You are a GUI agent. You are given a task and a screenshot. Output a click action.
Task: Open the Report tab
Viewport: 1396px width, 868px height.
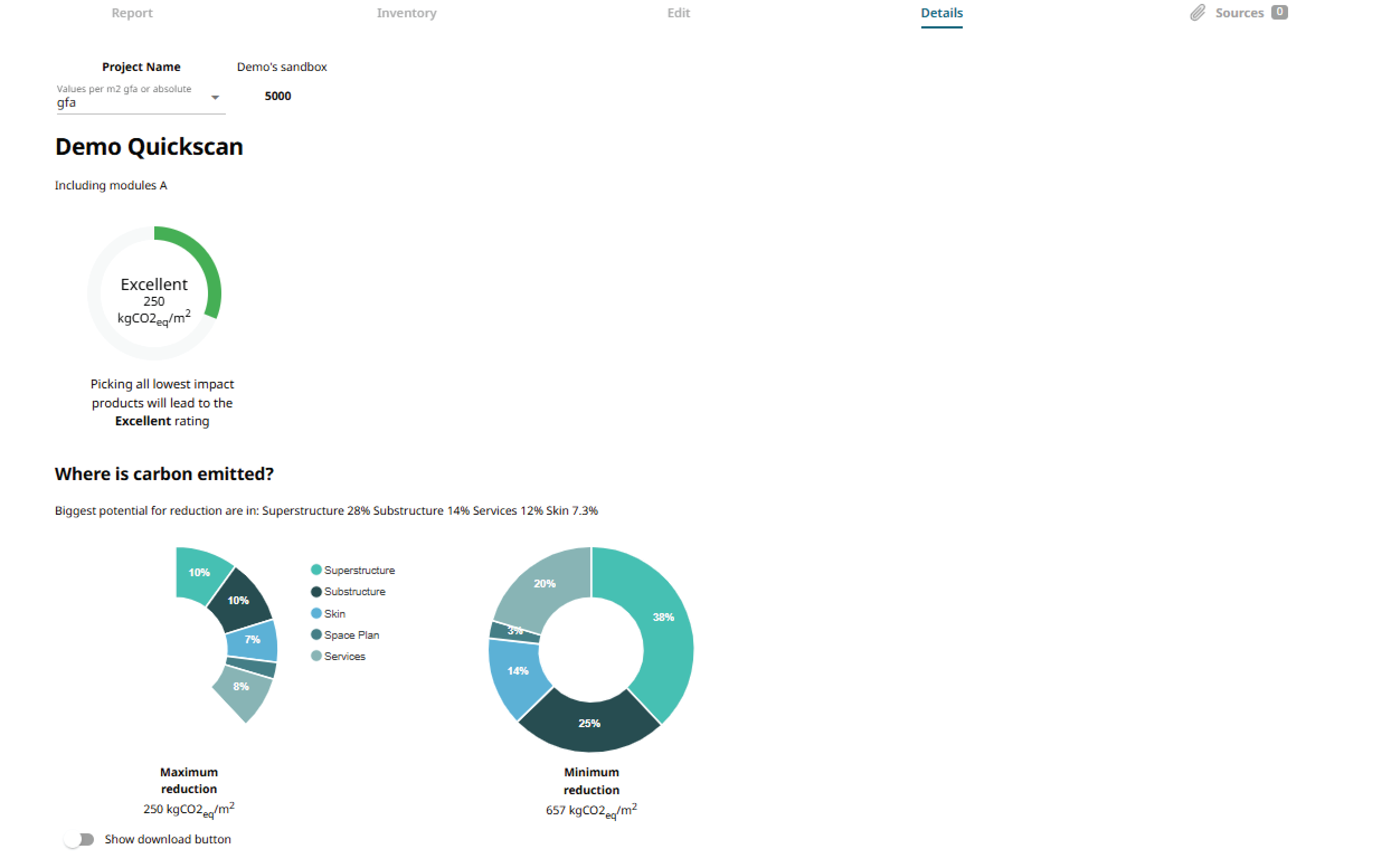pyautogui.click(x=132, y=13)
